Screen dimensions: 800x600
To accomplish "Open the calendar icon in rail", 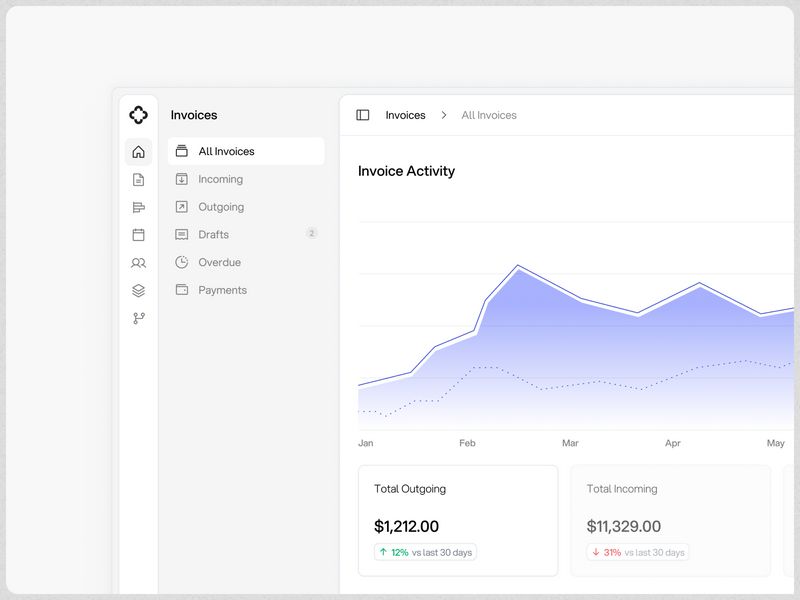I will pyautogui.click(x=138, y=235).
